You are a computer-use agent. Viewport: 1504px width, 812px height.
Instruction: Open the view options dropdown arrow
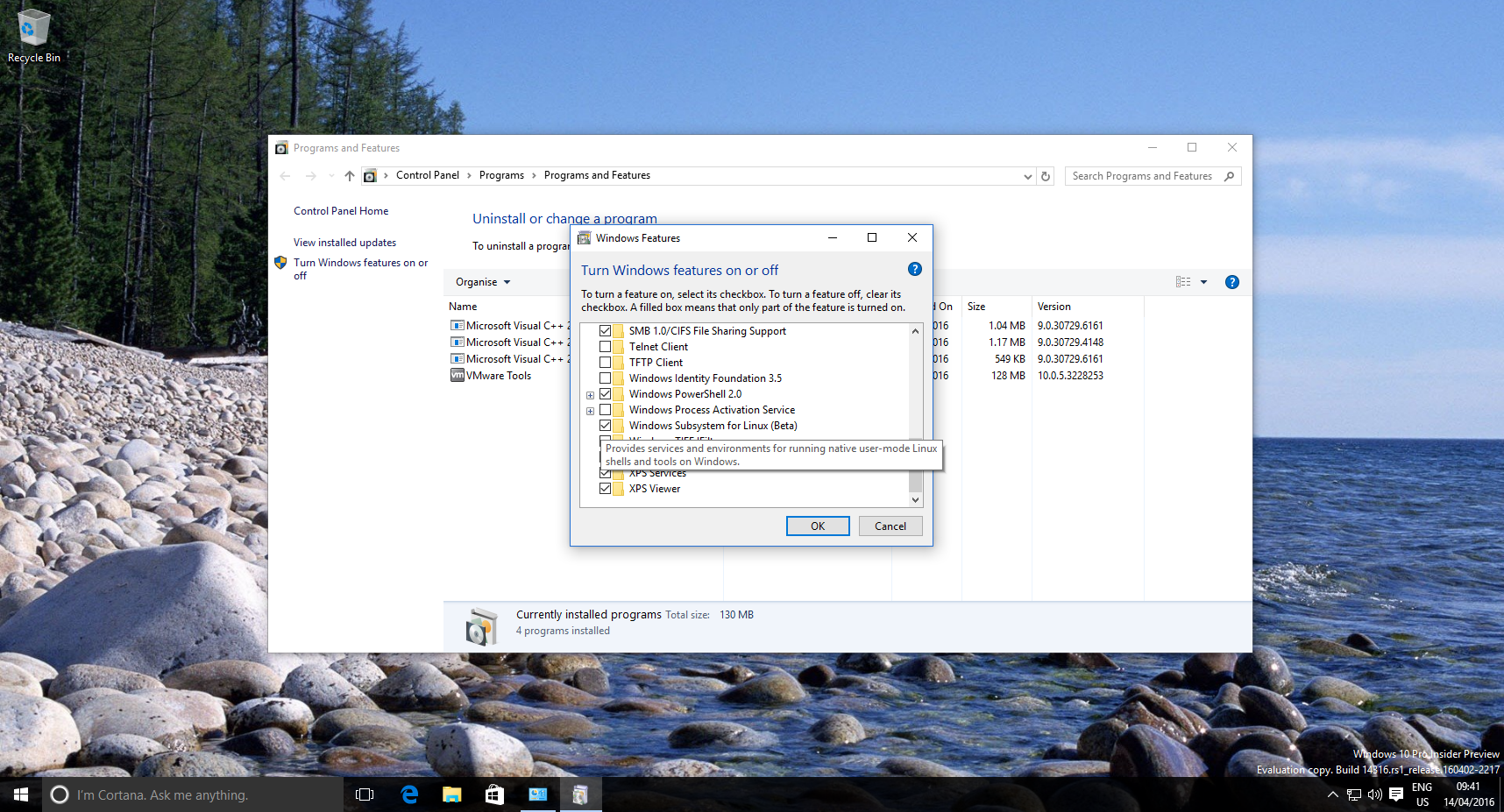1203,282
